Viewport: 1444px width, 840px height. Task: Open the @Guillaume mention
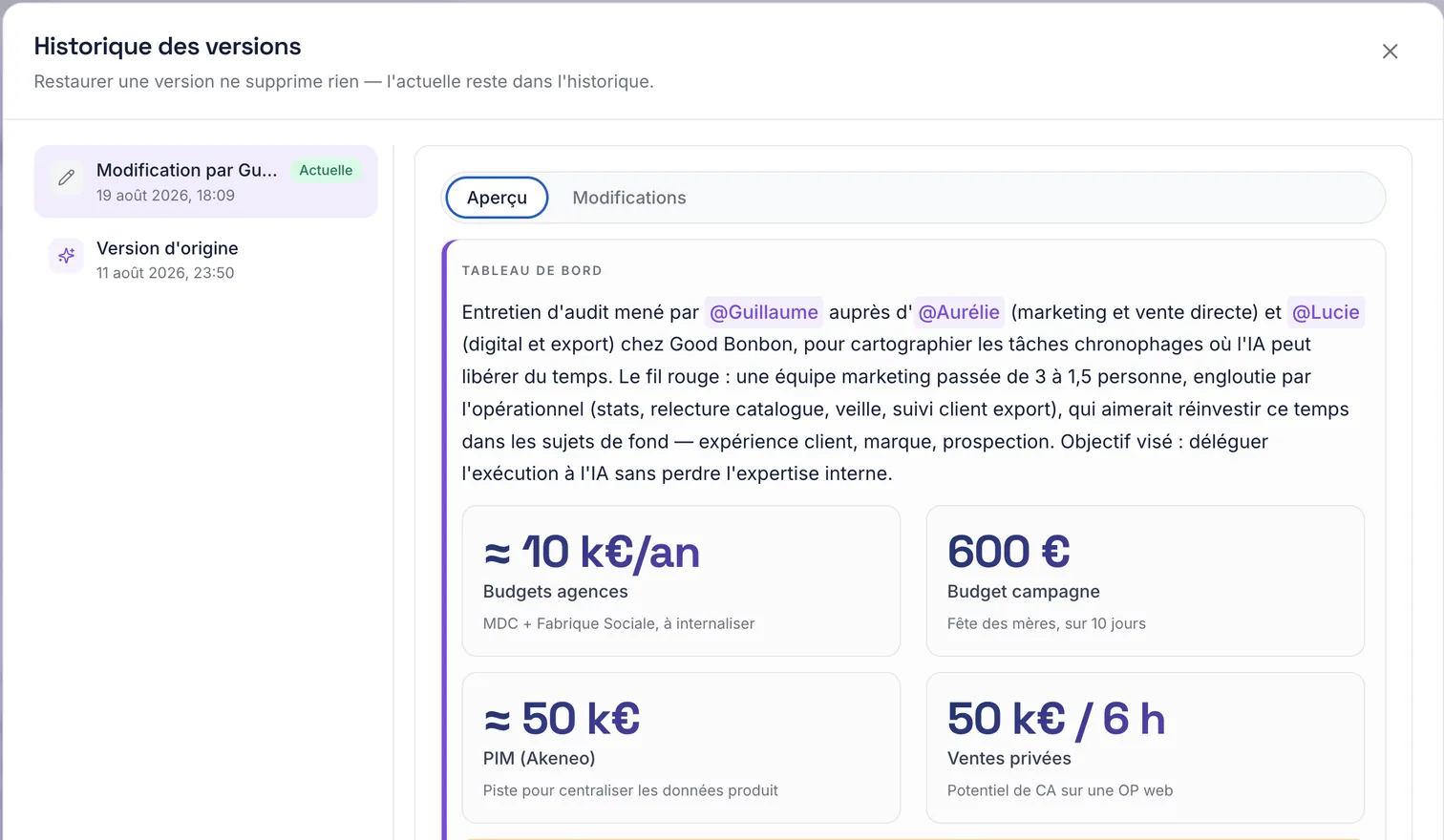pos(763,312)
